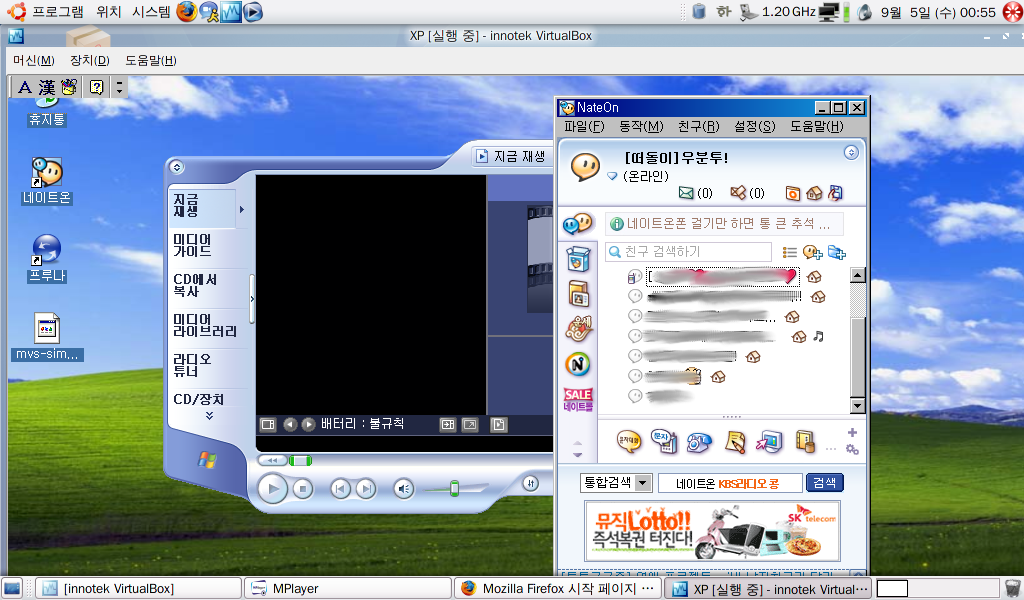Open NateOn 동작(M) menu
The height and width of the screenshot is (600, 1024).
tap(641, 127)
